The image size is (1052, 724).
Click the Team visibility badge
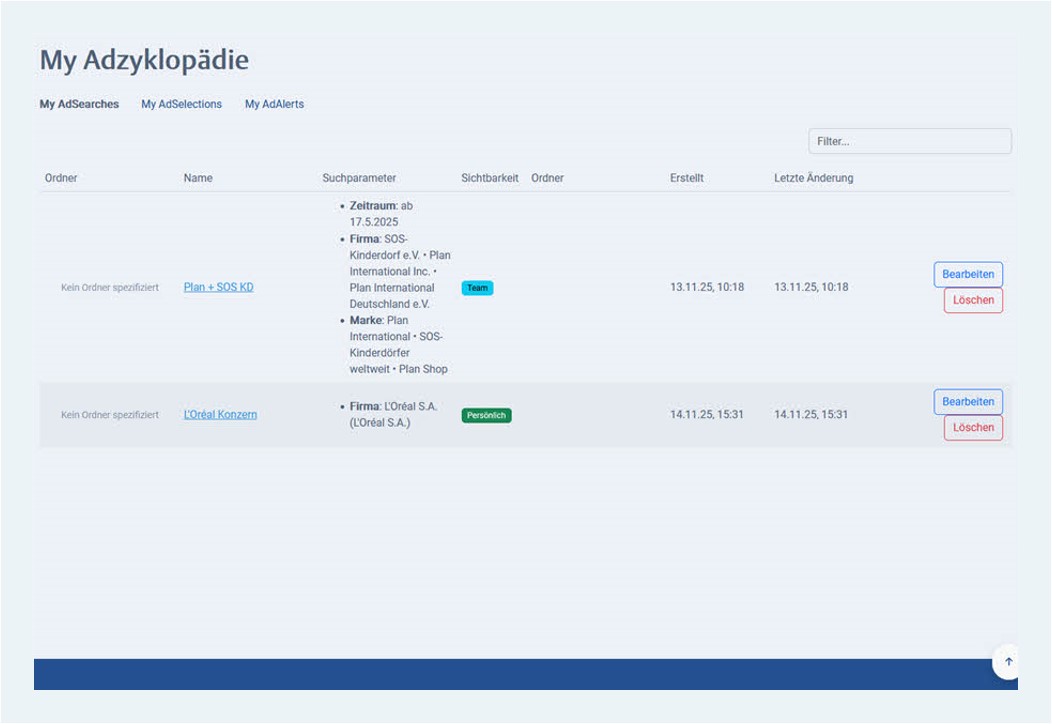[x=477, y=287]
